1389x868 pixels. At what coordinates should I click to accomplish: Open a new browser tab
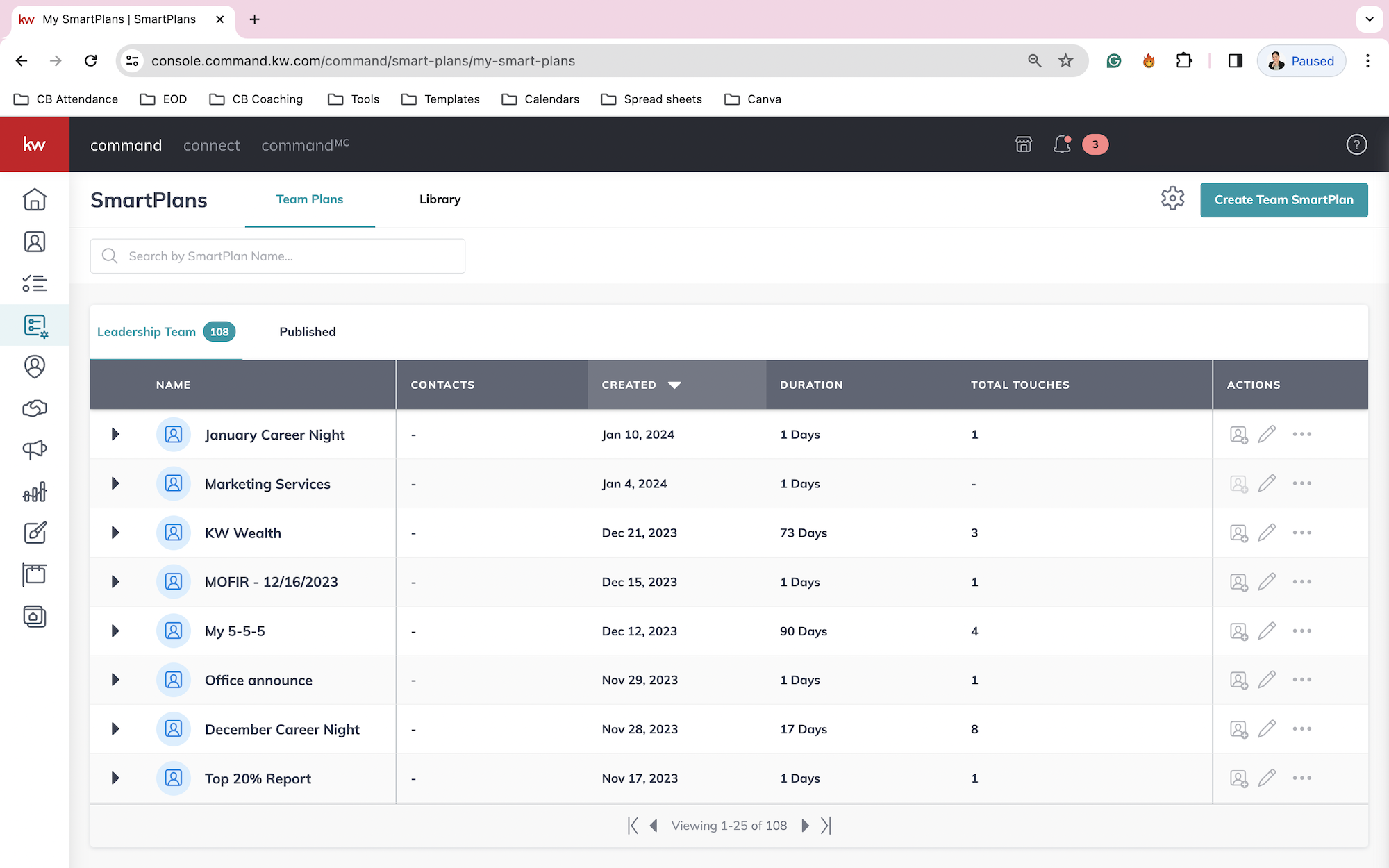(254, 19)
